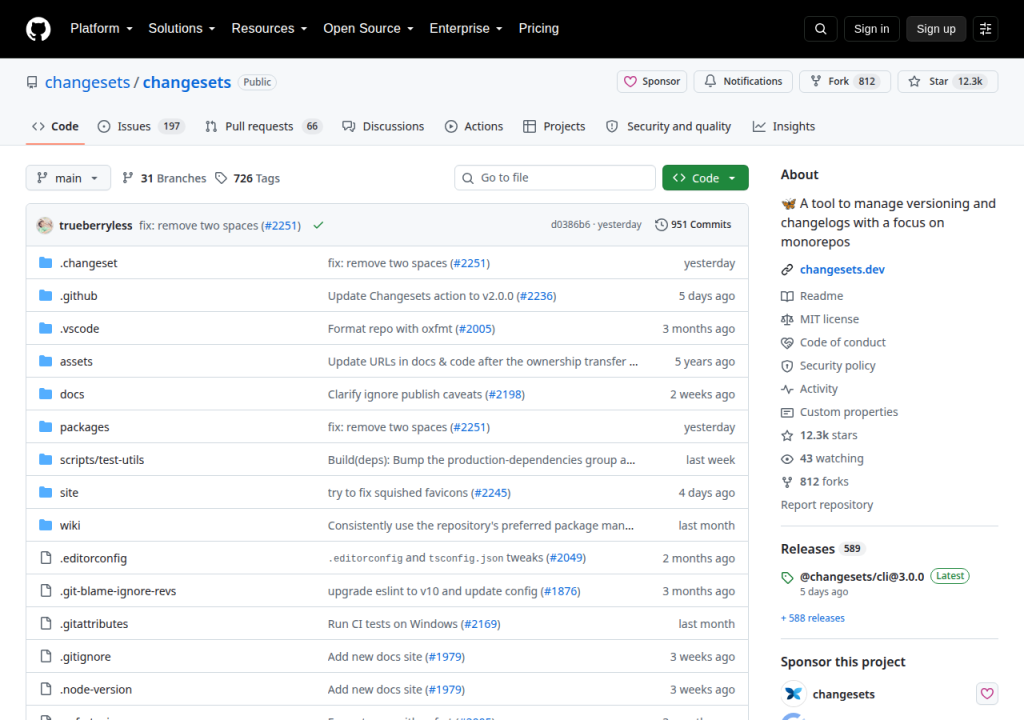
Task: Expand the Solutions dropdown menu
Action: [x=181, y=29]
